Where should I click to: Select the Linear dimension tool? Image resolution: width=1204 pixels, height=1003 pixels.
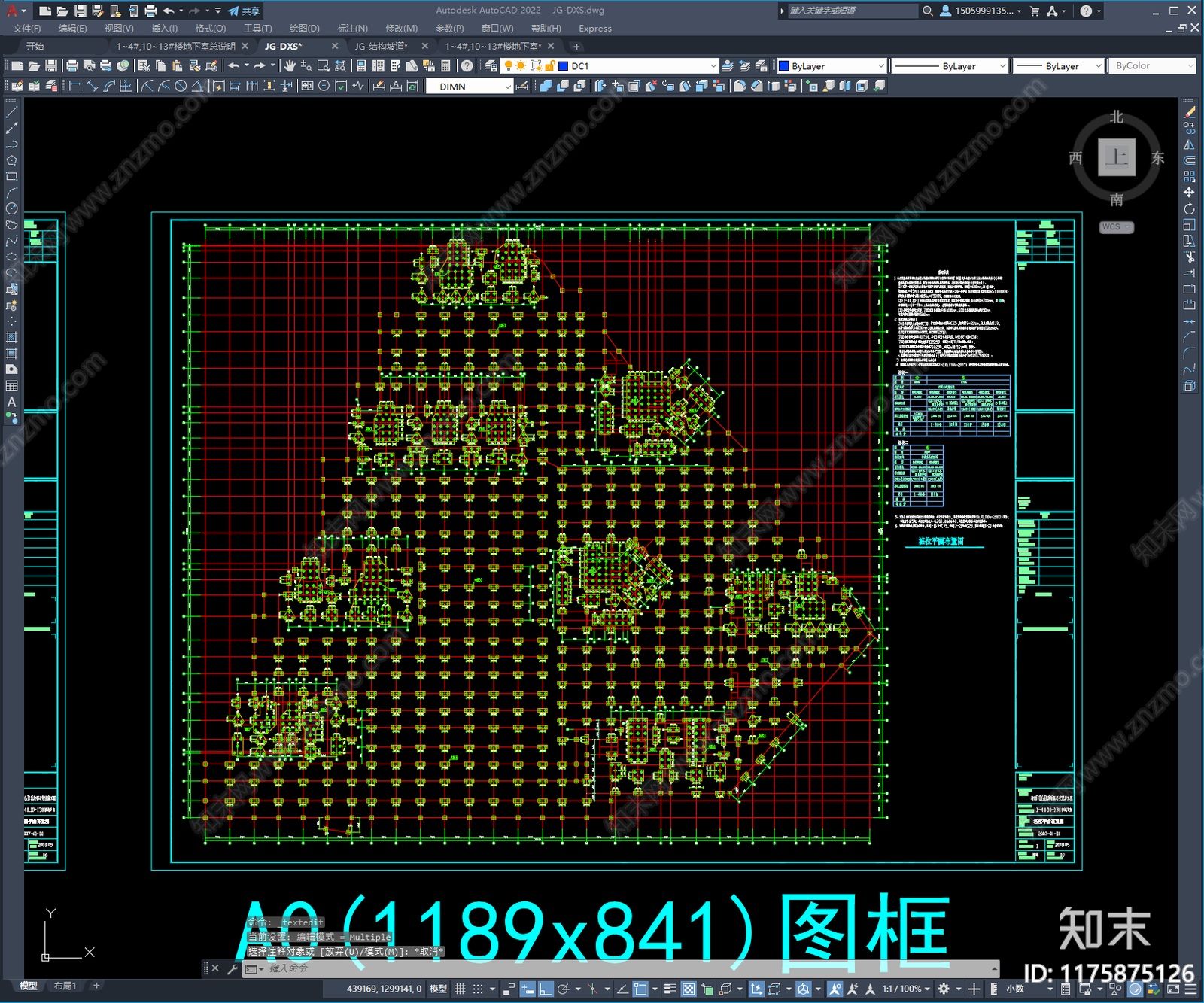tap(75, 86)
